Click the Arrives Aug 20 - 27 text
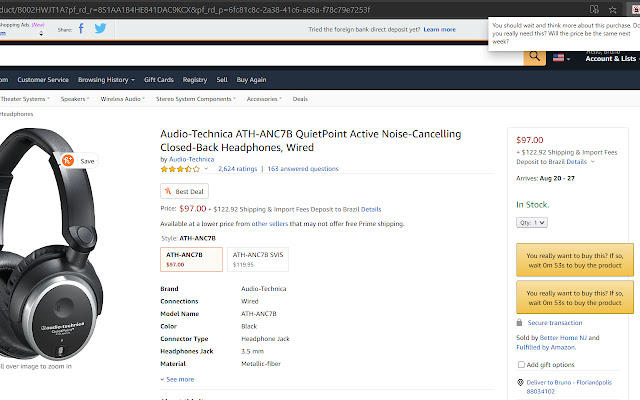This screenshot has width=640, height=400. 545,178
